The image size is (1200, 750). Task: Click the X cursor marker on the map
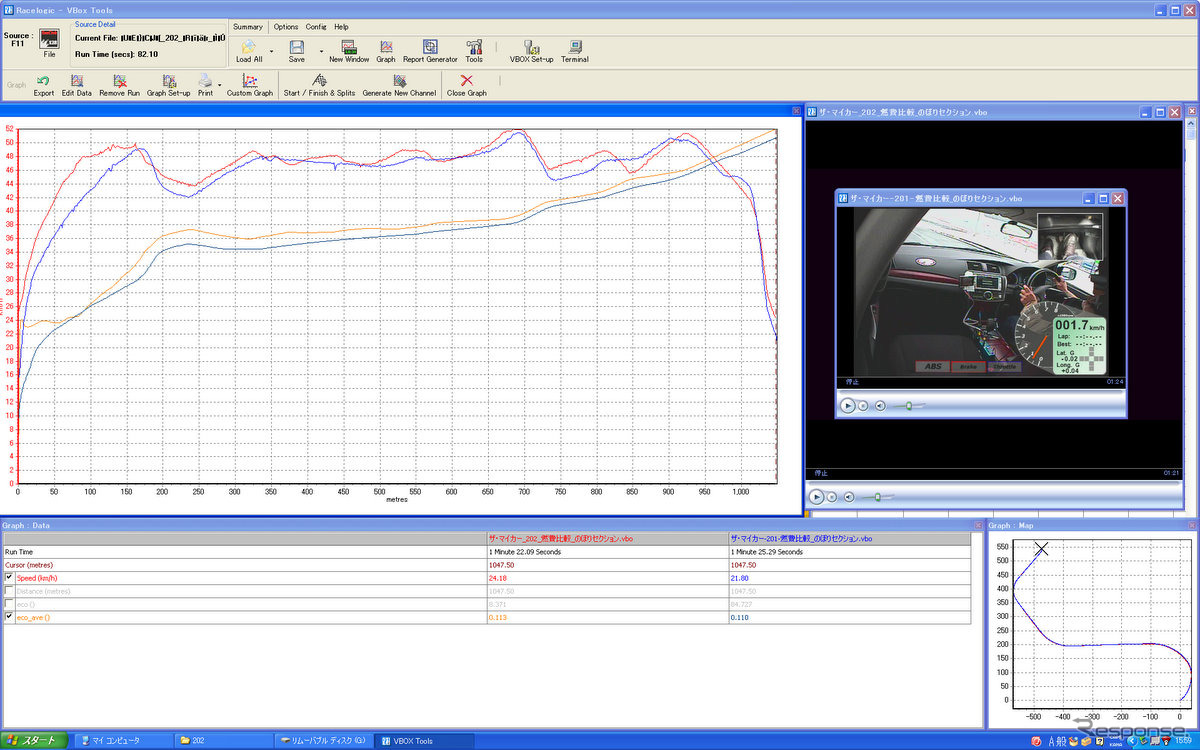1041,548
